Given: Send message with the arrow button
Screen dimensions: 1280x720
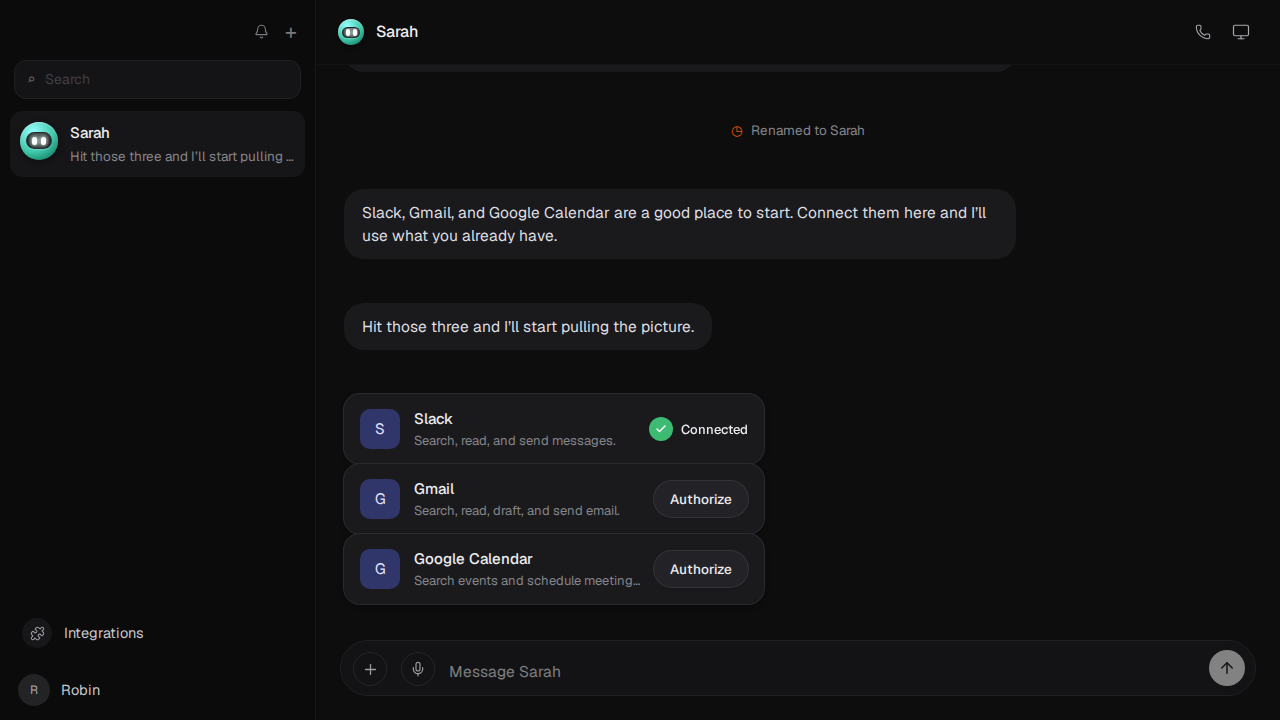Looking at the screenshot, I should 1227,668.
